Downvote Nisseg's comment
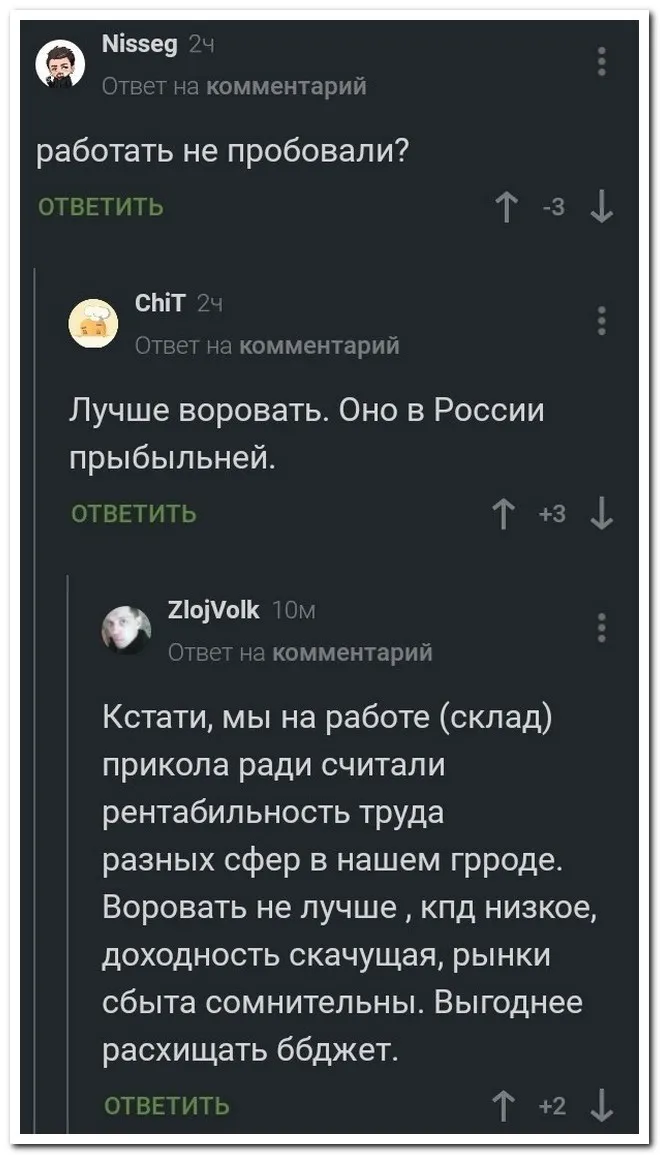 (x=601, y=208)
